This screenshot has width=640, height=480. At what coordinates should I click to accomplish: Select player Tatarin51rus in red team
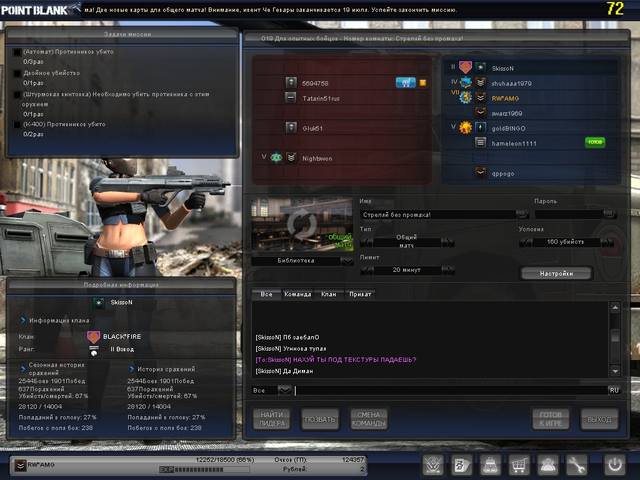pos(342,98)
